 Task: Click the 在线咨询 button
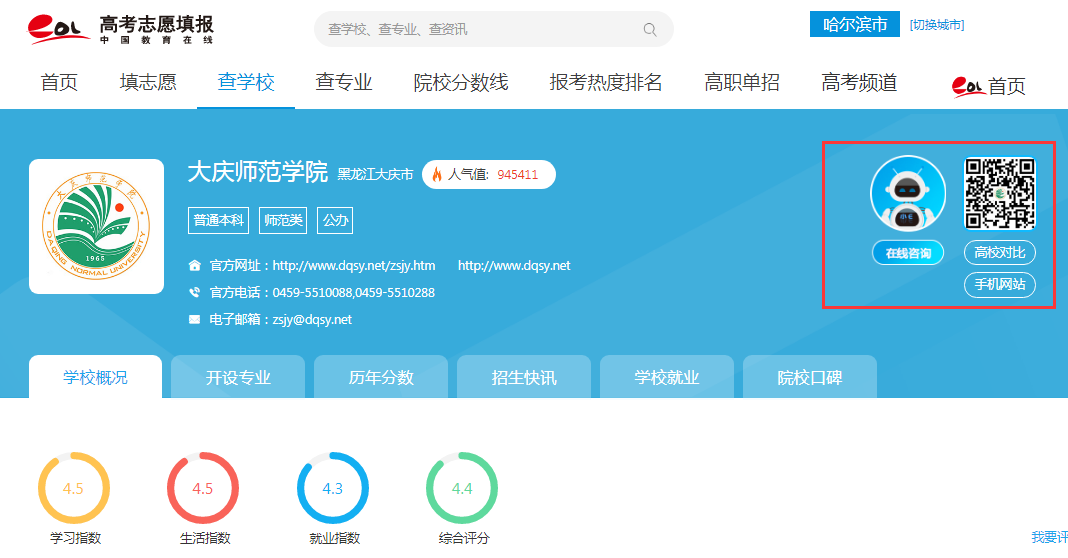pos(908,253)
